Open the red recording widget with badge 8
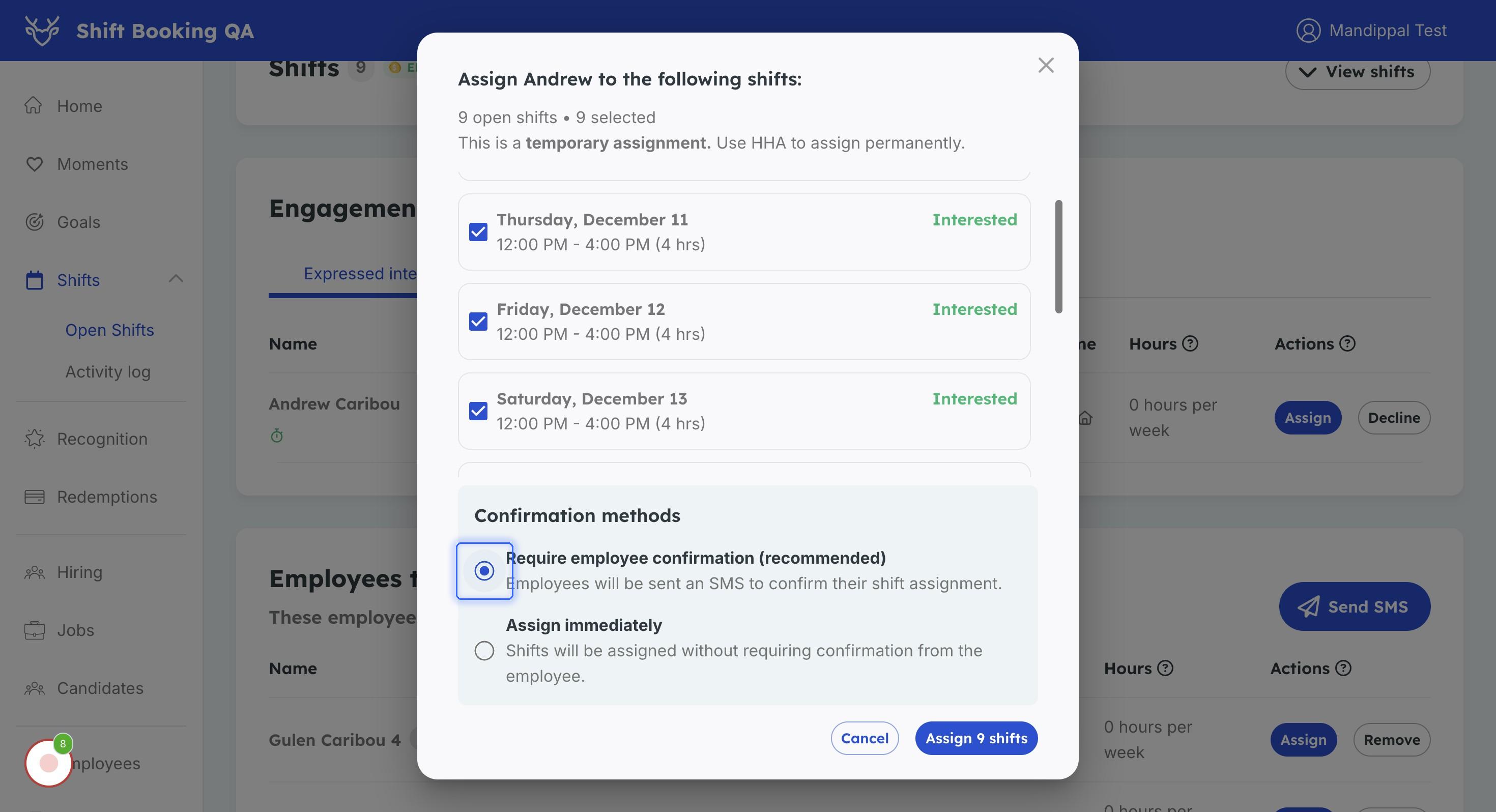 click(x=49, y=763)
